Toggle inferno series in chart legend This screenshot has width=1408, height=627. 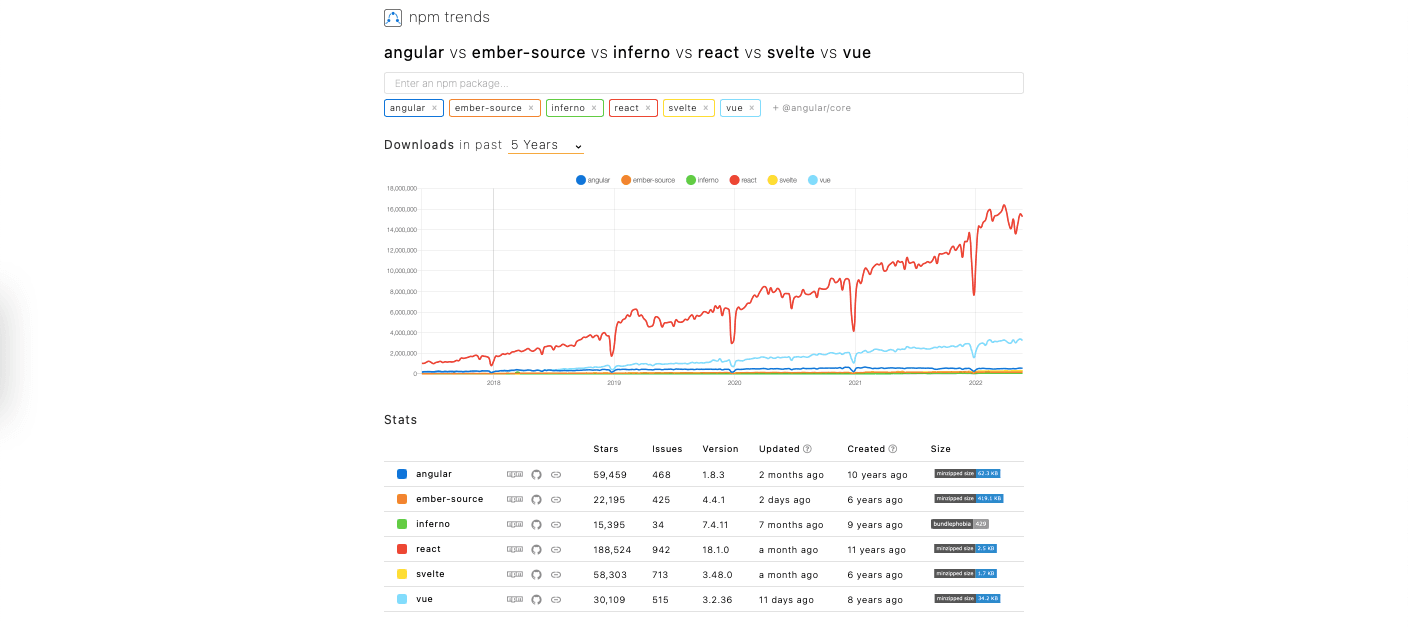[x=702, y=180]
